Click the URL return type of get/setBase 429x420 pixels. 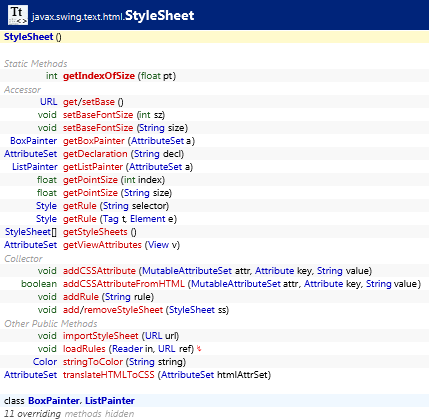coord(49,102)
